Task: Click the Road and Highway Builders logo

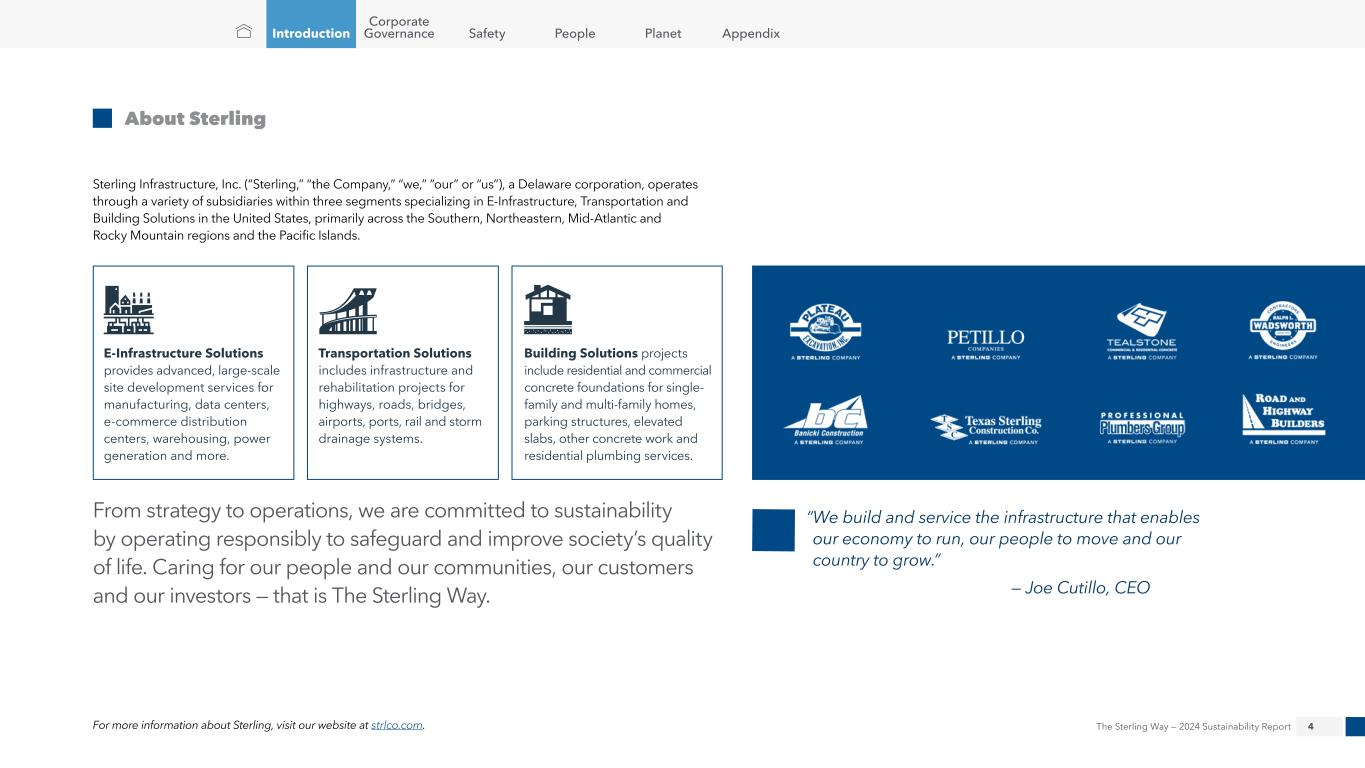Action: [x=1282, y=418]
